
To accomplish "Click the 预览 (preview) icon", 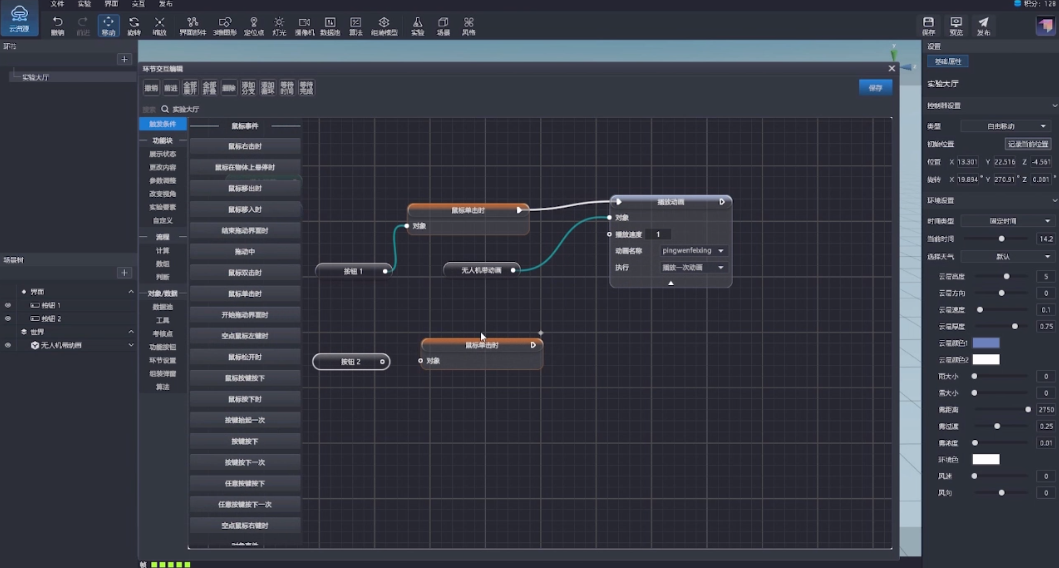I will (x=956, y=25).
